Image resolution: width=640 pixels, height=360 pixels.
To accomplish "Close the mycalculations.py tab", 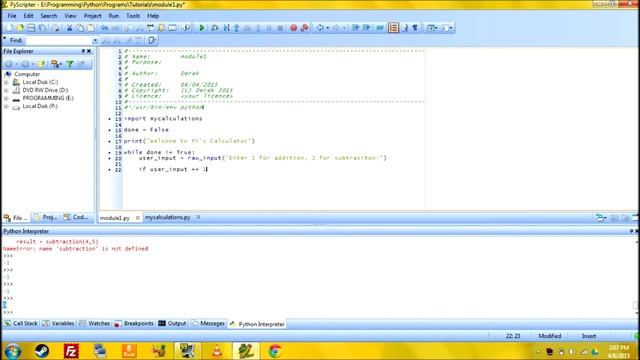I will tap(198, 217).
